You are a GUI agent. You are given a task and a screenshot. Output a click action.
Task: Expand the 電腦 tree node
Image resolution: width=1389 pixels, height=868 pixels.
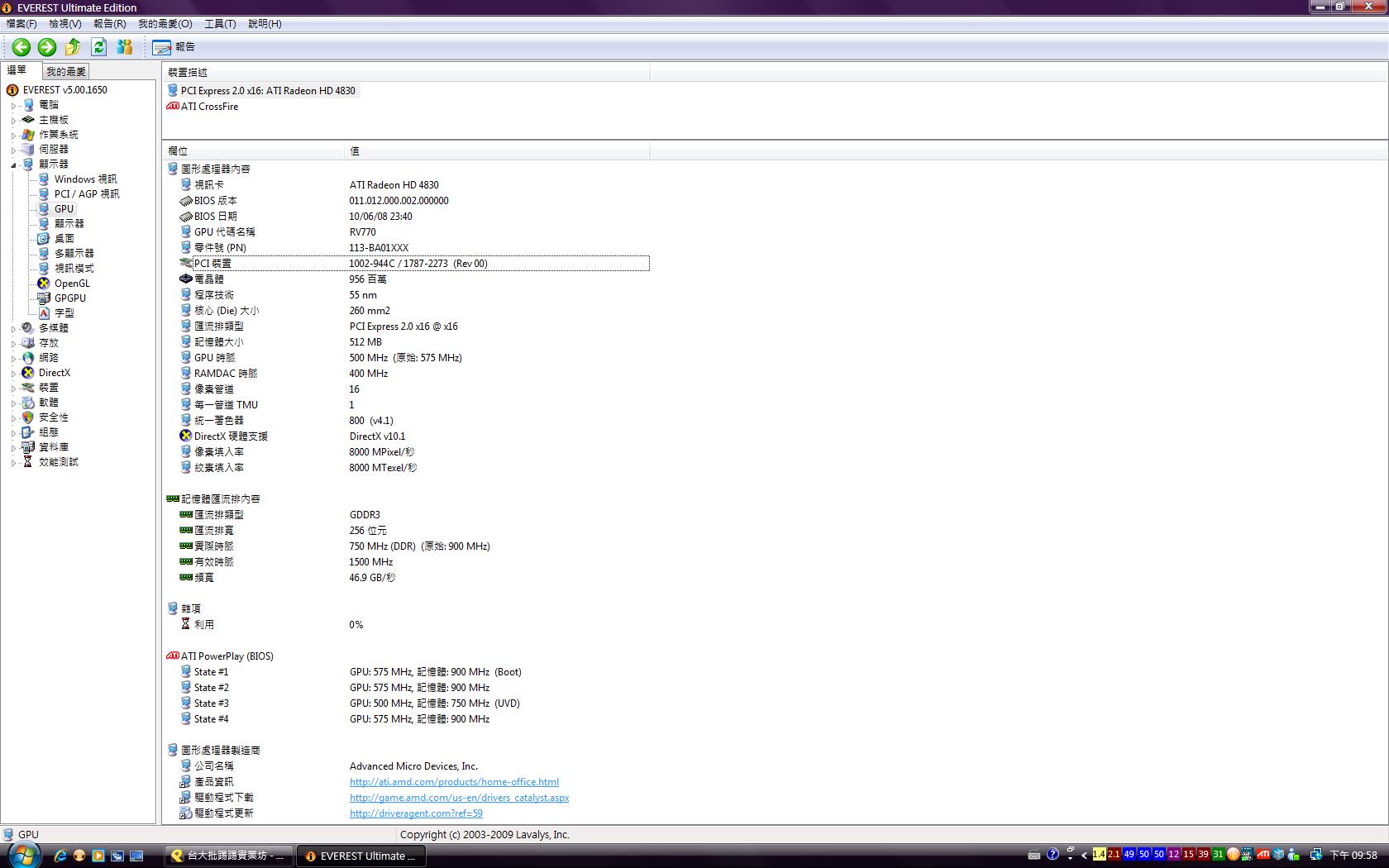(x=14, y=105)
